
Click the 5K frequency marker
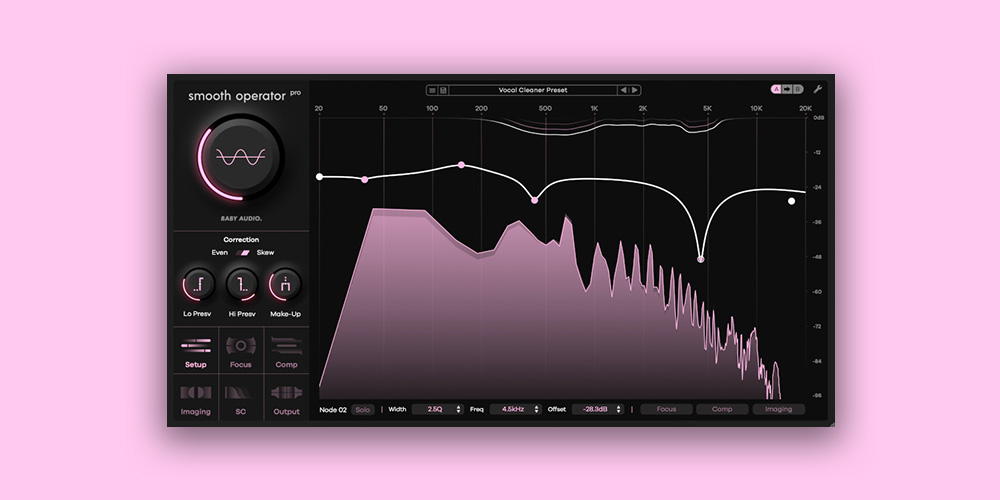point(707,108)
